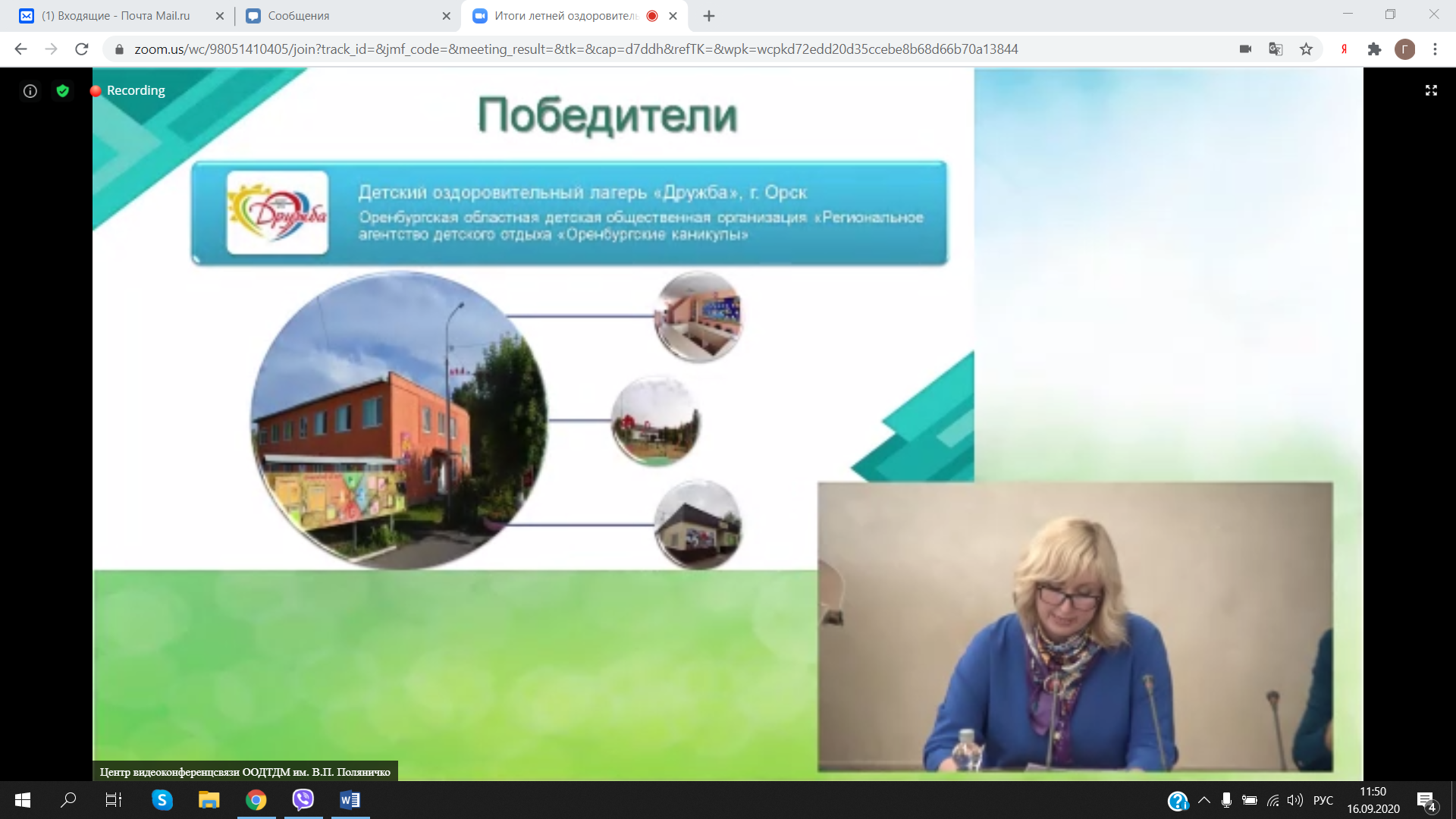Image resolution: width=1456 pixels, height=819 pixels.
Task: Open the help tray icon
Action: 1178,800
